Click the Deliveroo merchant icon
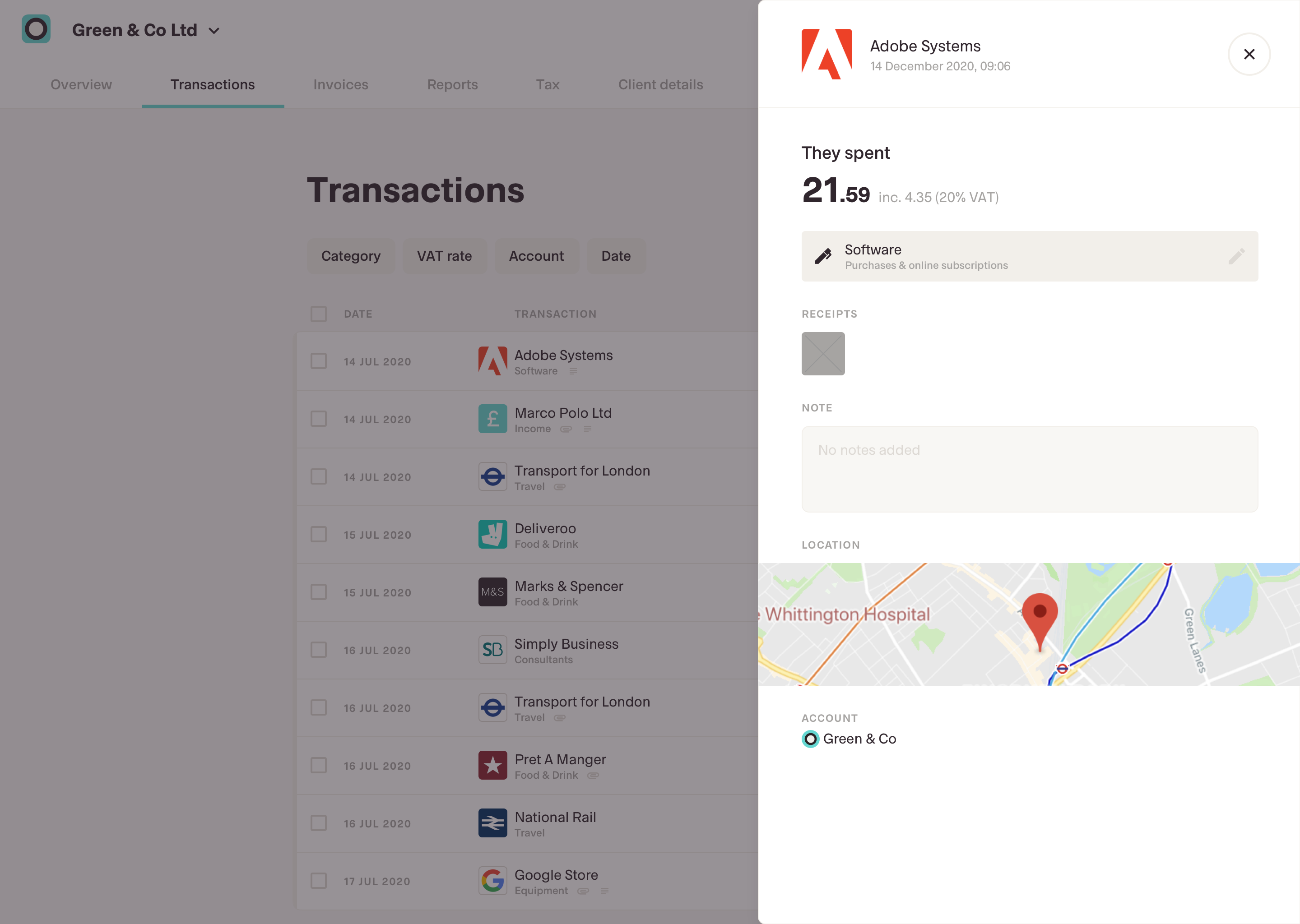 click(492, 534)
